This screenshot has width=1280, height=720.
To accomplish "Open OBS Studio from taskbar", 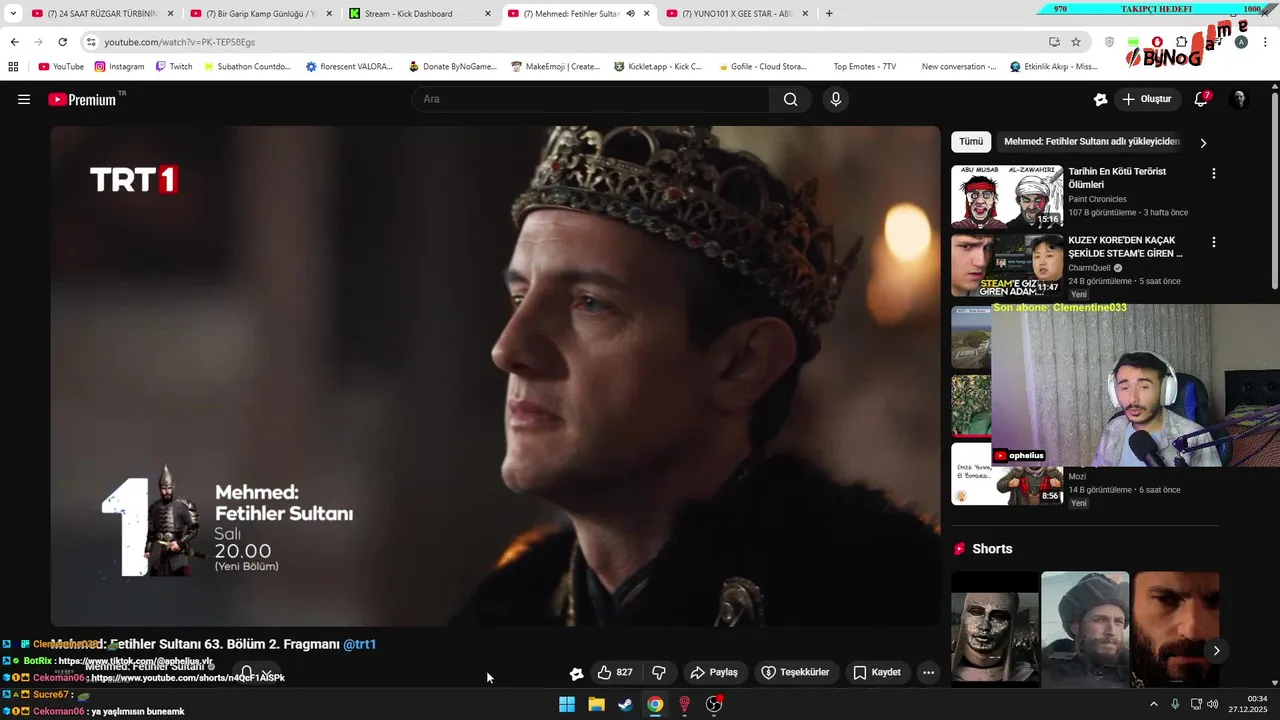I will point(714,704).
